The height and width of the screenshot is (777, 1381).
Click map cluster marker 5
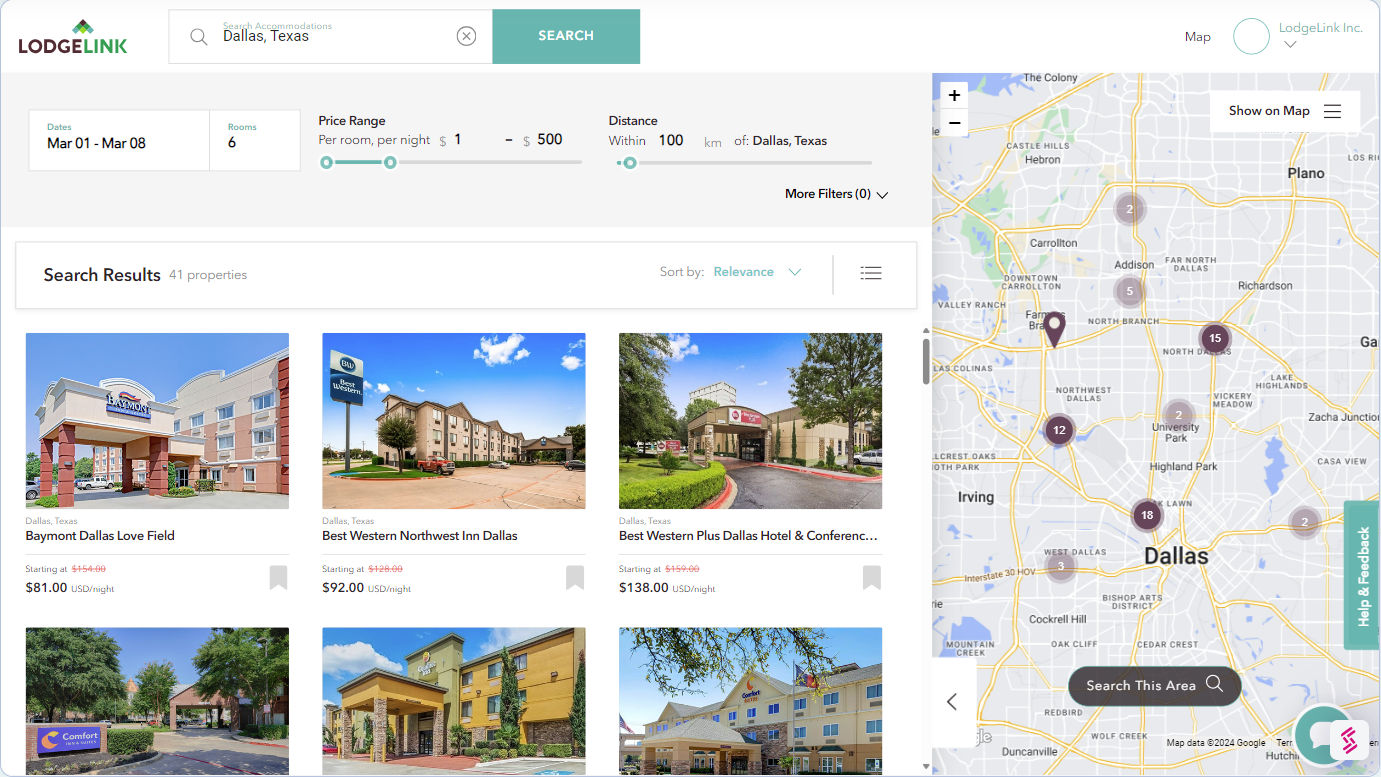1129,291
